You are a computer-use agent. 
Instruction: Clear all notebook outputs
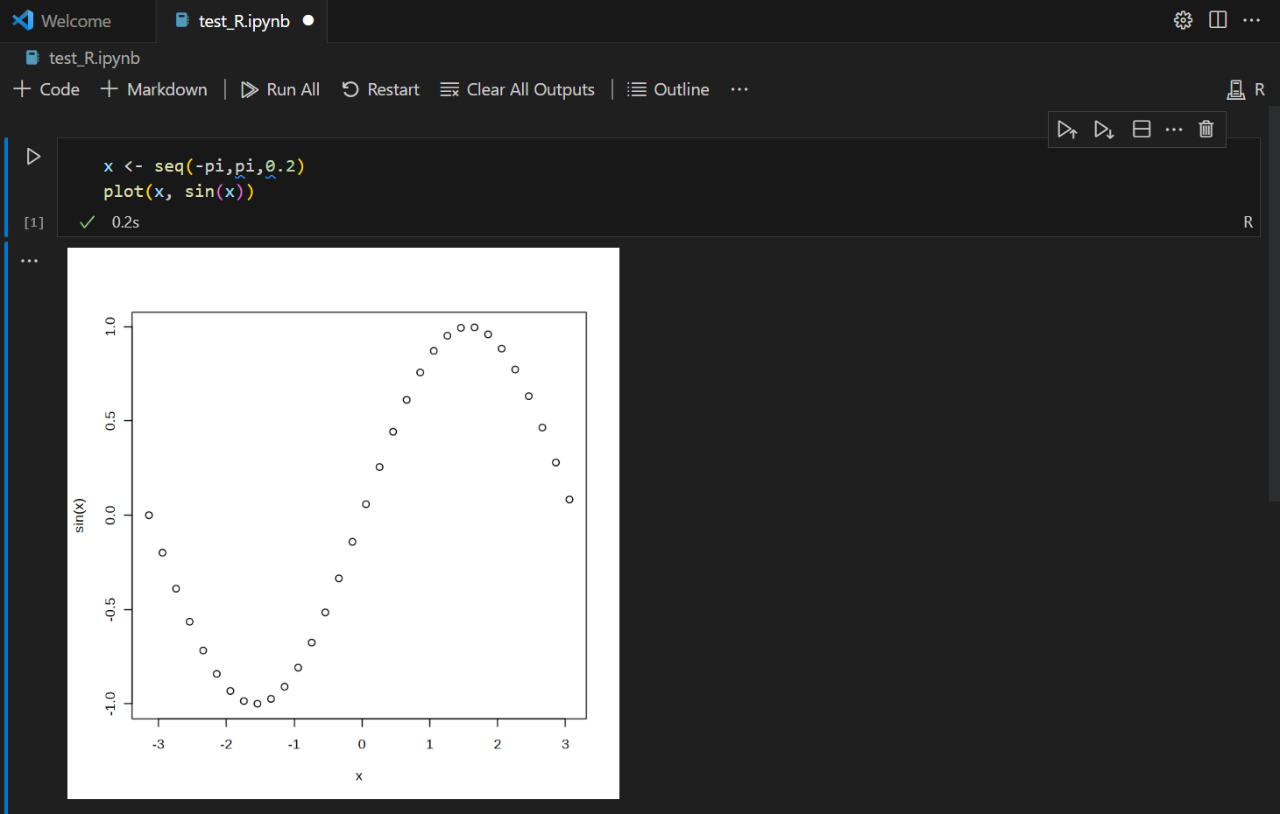517,89
